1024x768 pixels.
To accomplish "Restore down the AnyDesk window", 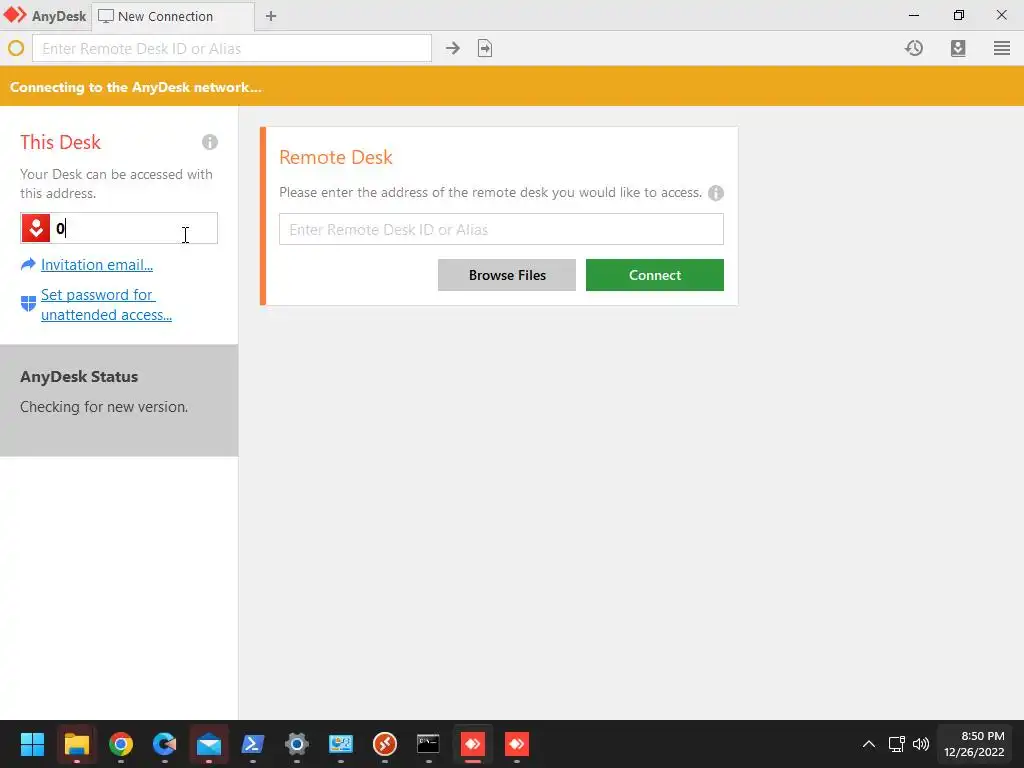I will tap(959, 15).
